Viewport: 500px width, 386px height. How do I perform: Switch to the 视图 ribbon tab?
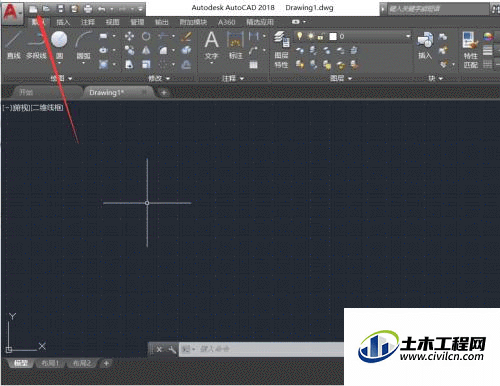coord(113,22)
